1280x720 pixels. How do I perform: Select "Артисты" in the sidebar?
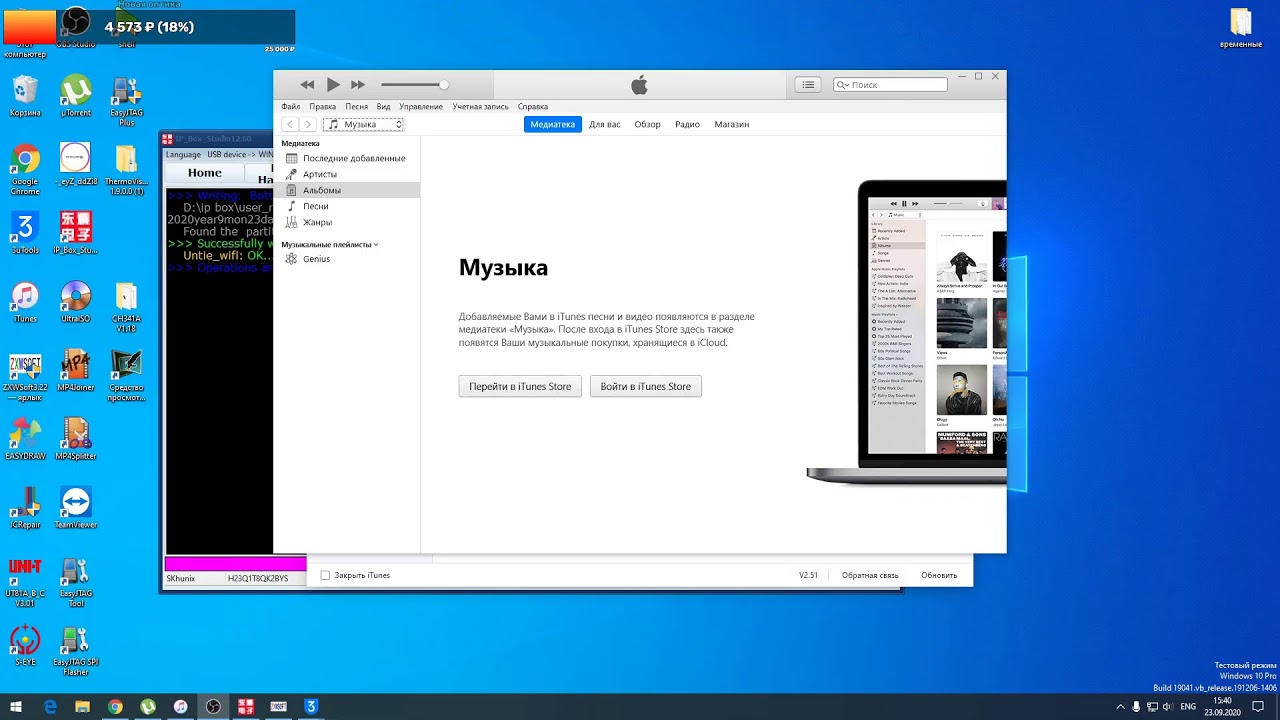tap(347, 174)
